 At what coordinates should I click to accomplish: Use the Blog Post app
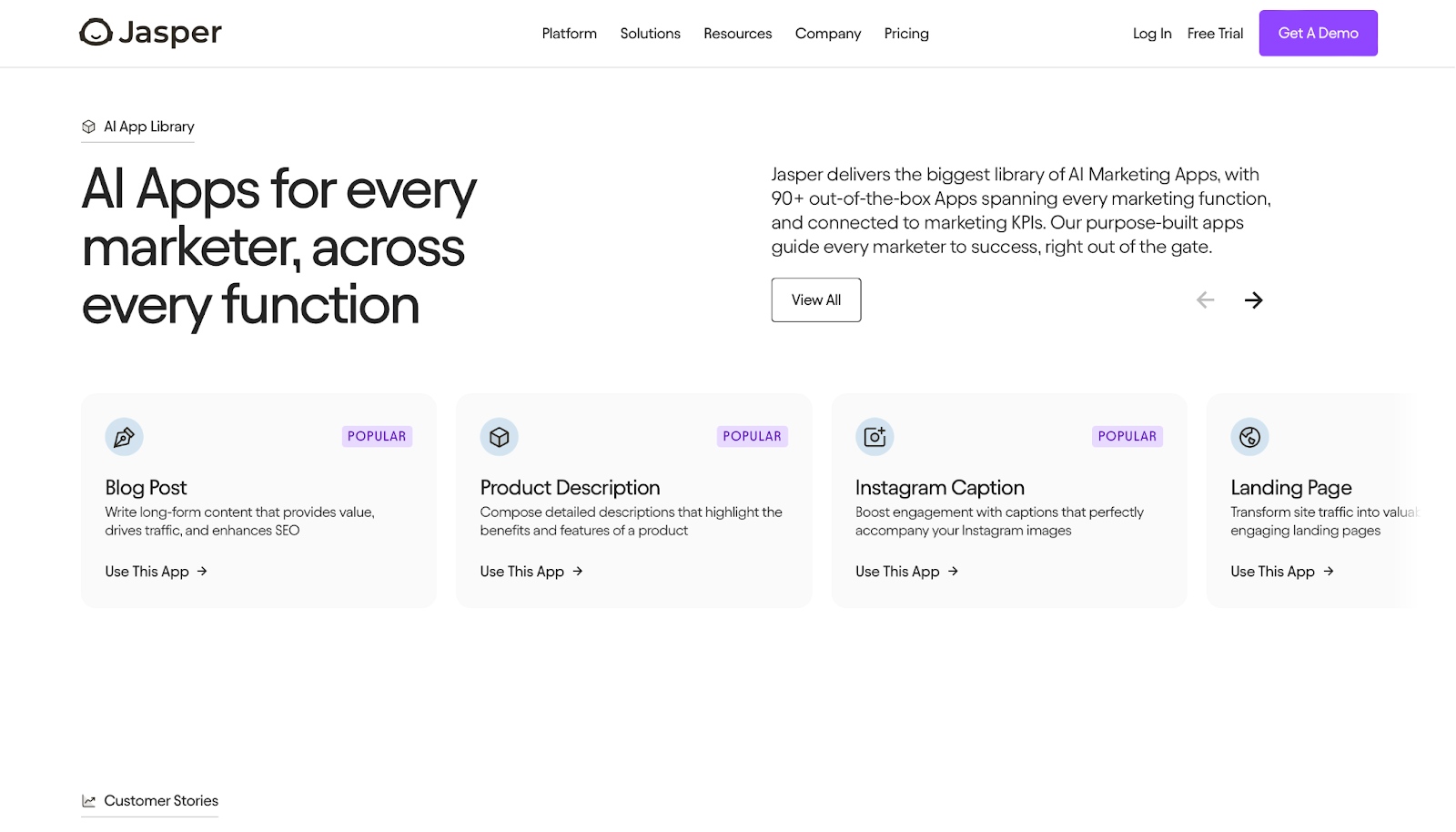(x=157, y=572)
